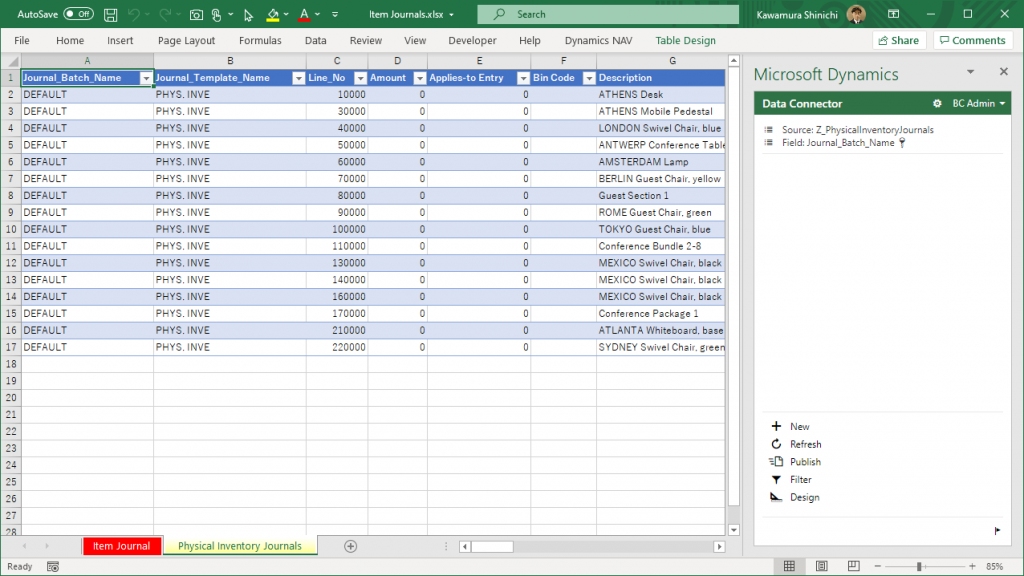Switch to the Insert tab

click(120, 40)
